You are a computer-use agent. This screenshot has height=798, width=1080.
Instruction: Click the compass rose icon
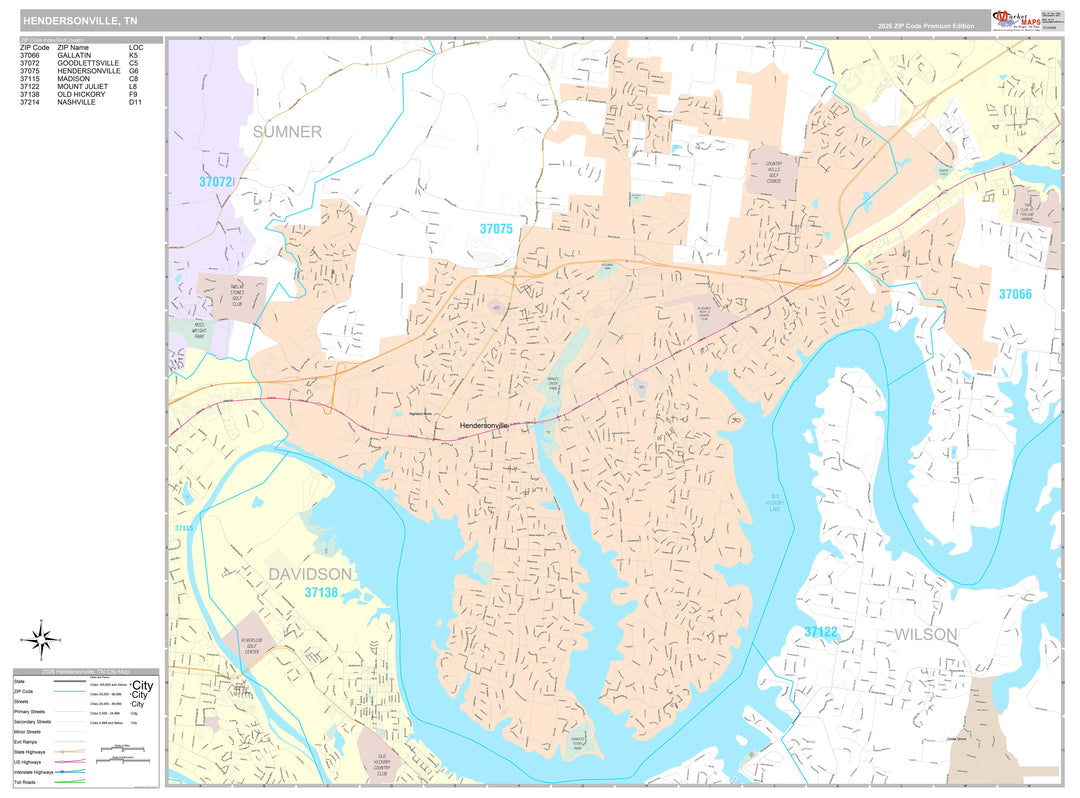(41, 639)
